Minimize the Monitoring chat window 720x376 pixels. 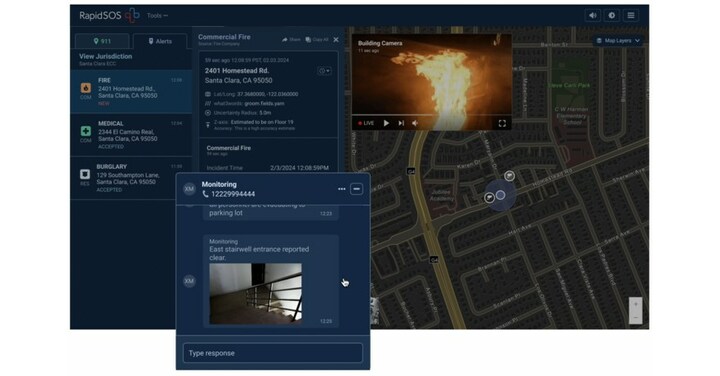pos(356,189)
